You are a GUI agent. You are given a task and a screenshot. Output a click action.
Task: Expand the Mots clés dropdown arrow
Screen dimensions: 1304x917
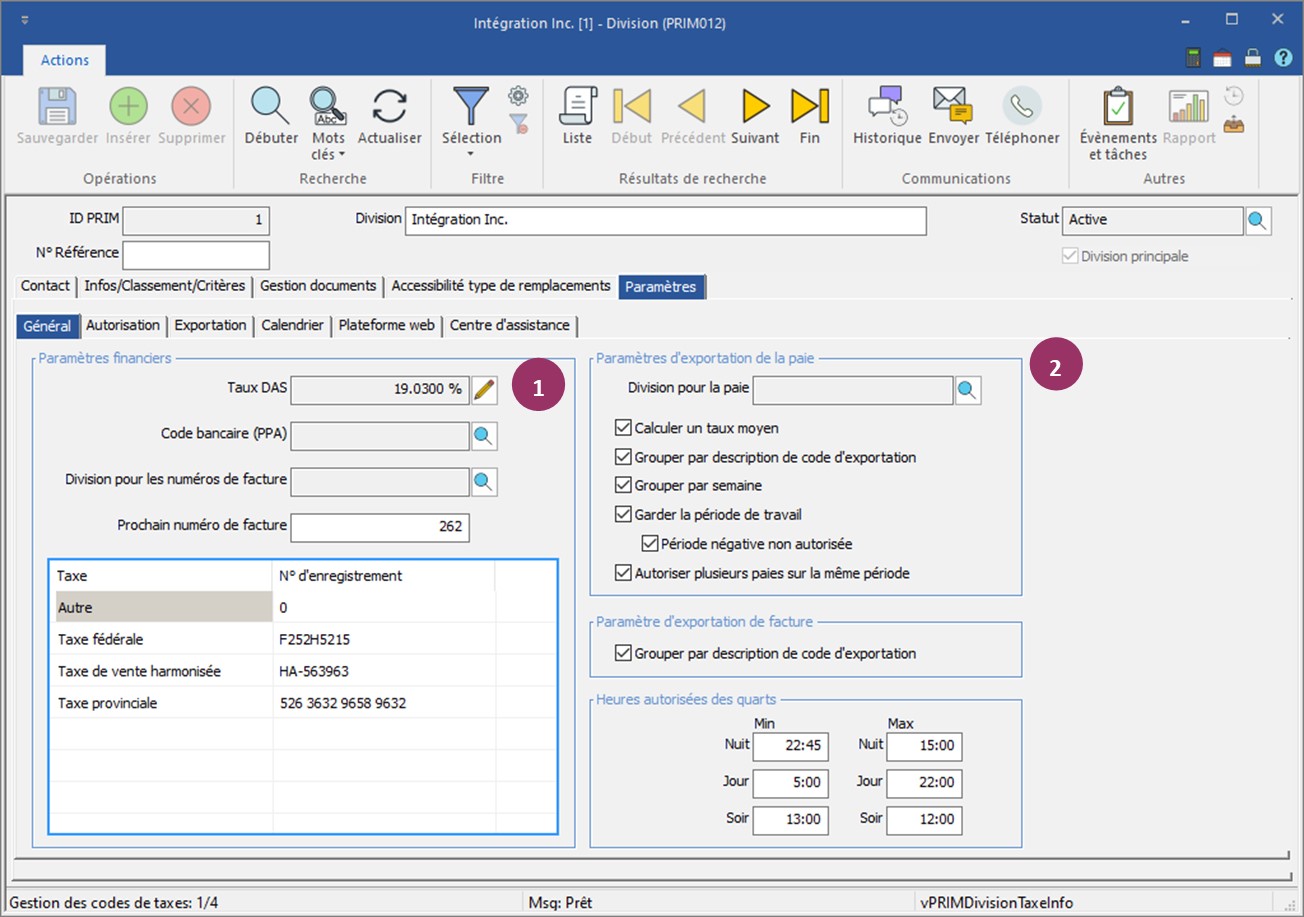coord(342,155)
